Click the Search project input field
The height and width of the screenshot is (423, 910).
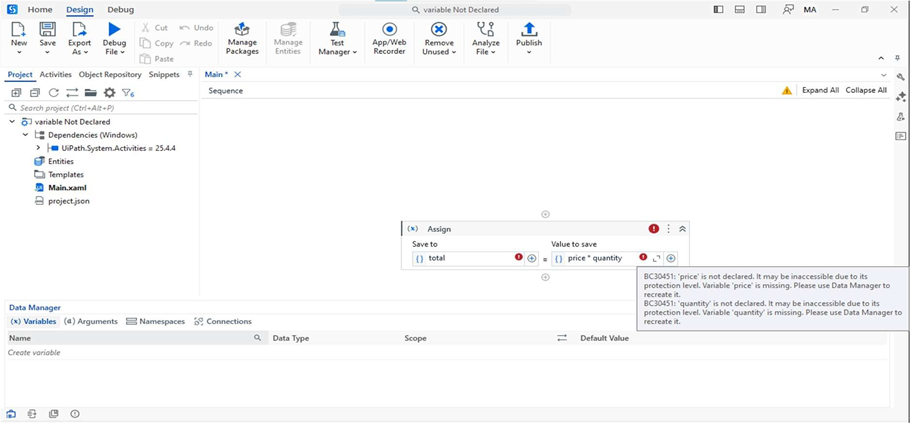(100, 108)
